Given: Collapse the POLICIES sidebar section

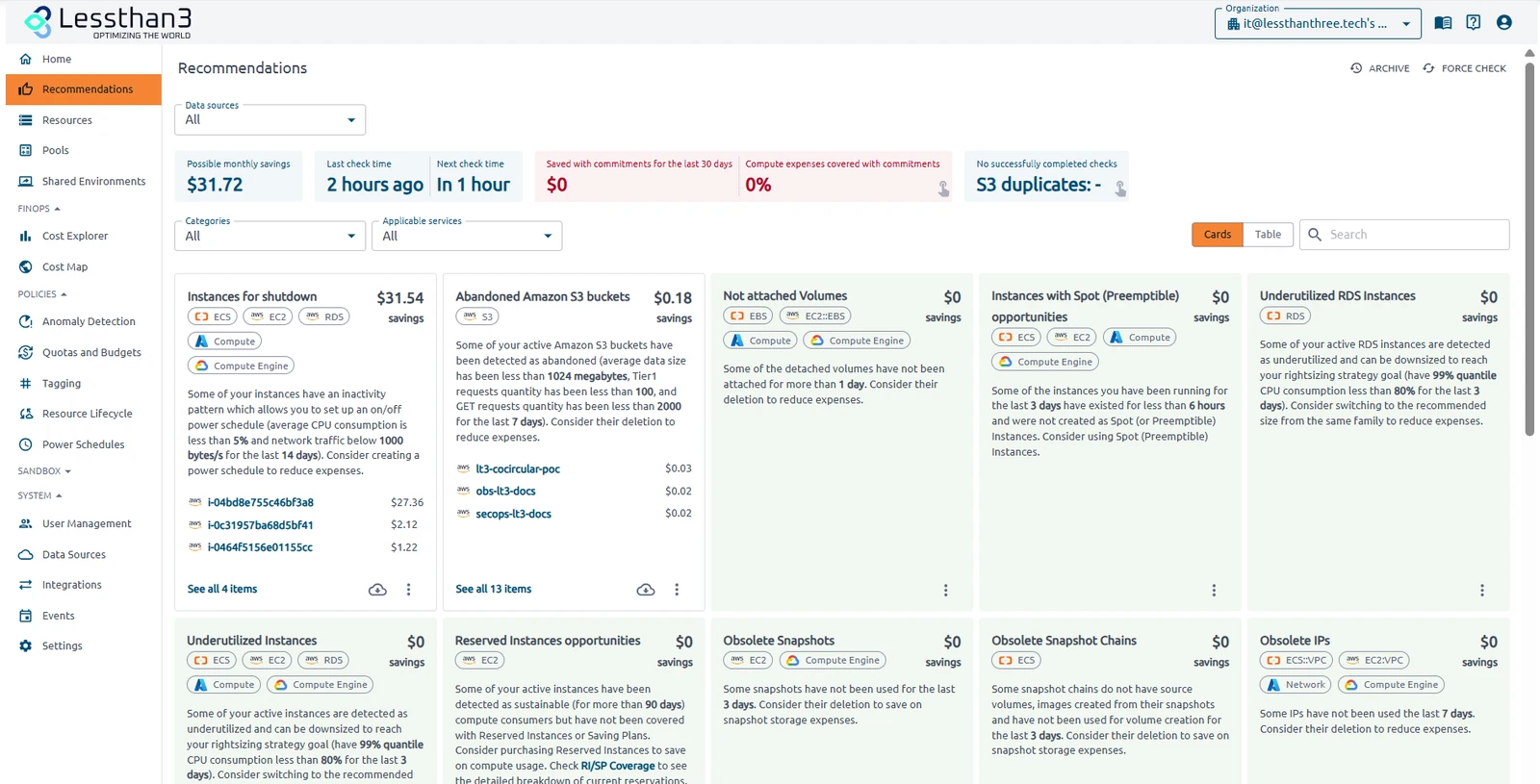Looking at the screenshot, I should click(x=42, y=294).
